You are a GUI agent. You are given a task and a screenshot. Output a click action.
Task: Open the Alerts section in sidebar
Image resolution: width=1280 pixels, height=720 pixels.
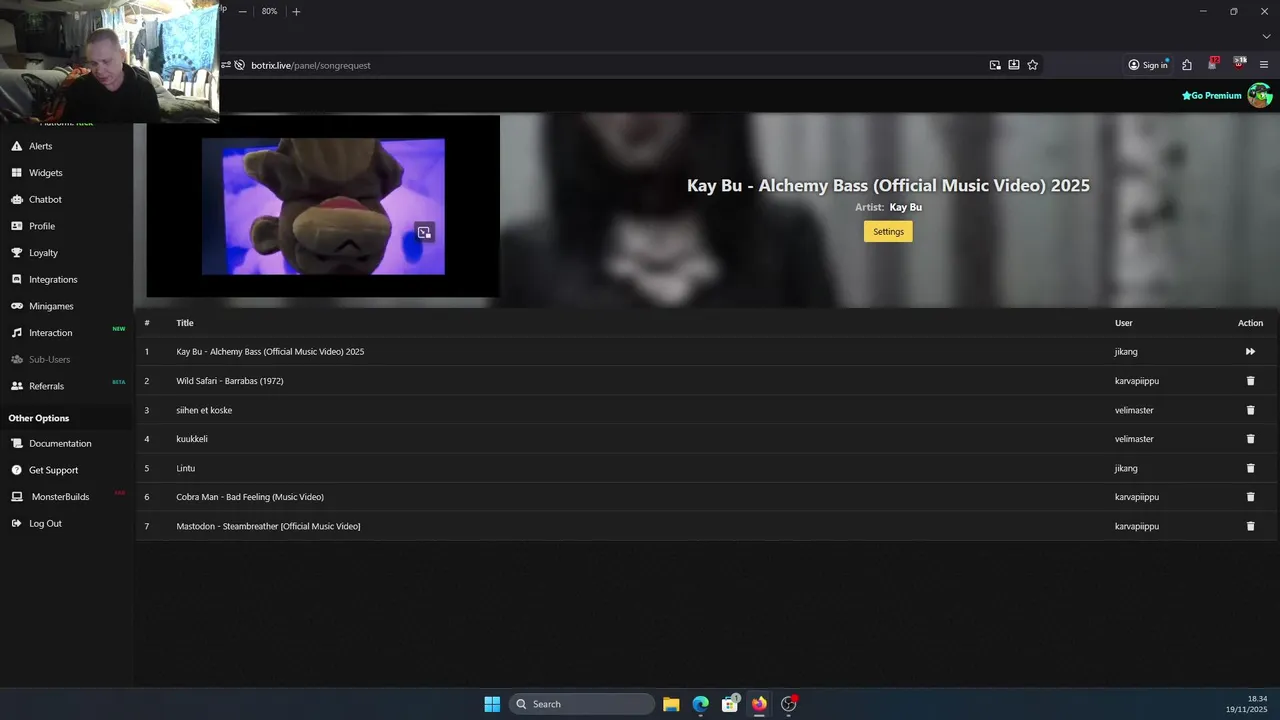click(40, 146)
